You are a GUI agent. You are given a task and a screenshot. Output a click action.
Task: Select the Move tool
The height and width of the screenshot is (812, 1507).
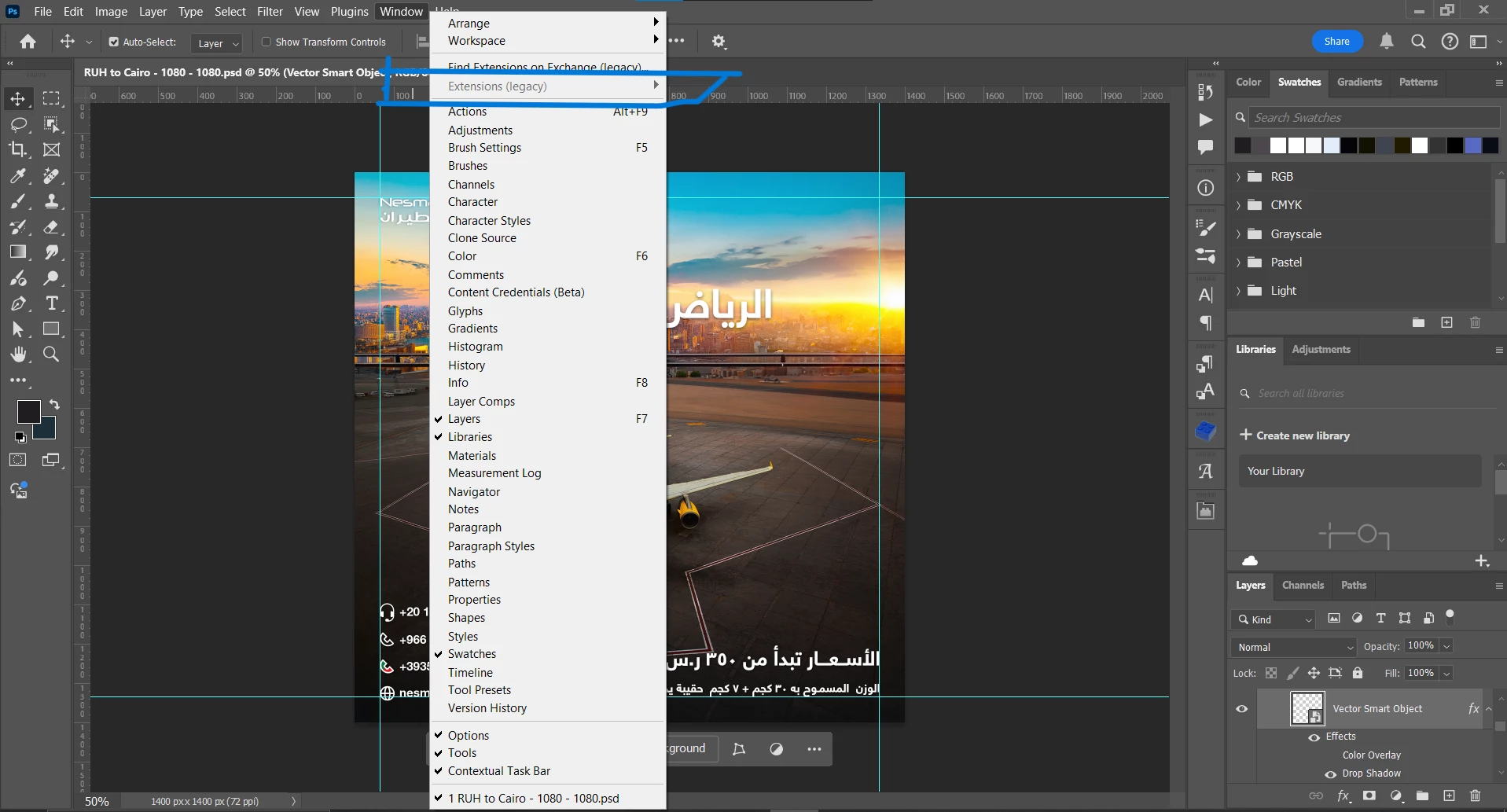(17, 99)
